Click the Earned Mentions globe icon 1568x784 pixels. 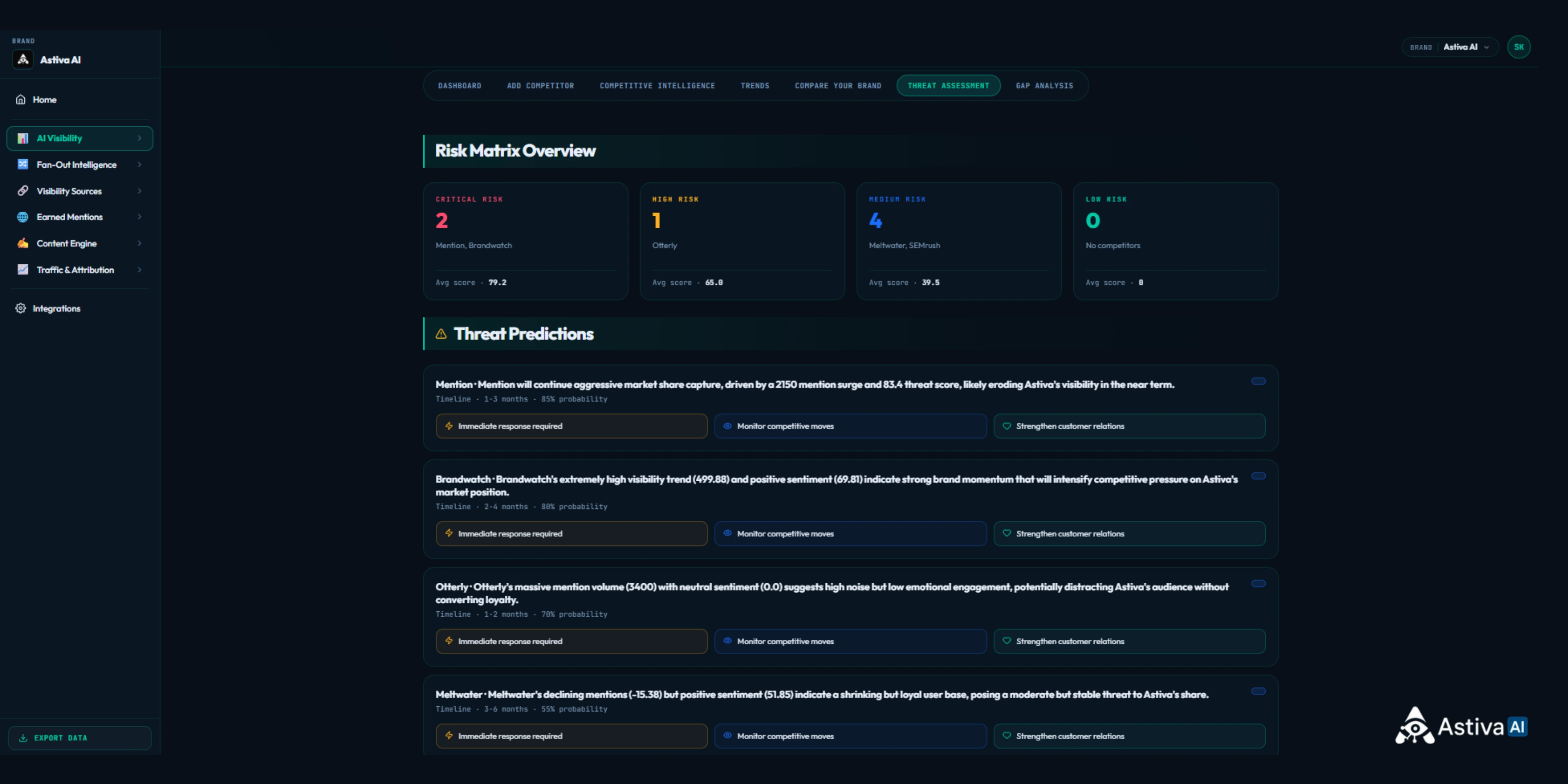click(23, 217)
